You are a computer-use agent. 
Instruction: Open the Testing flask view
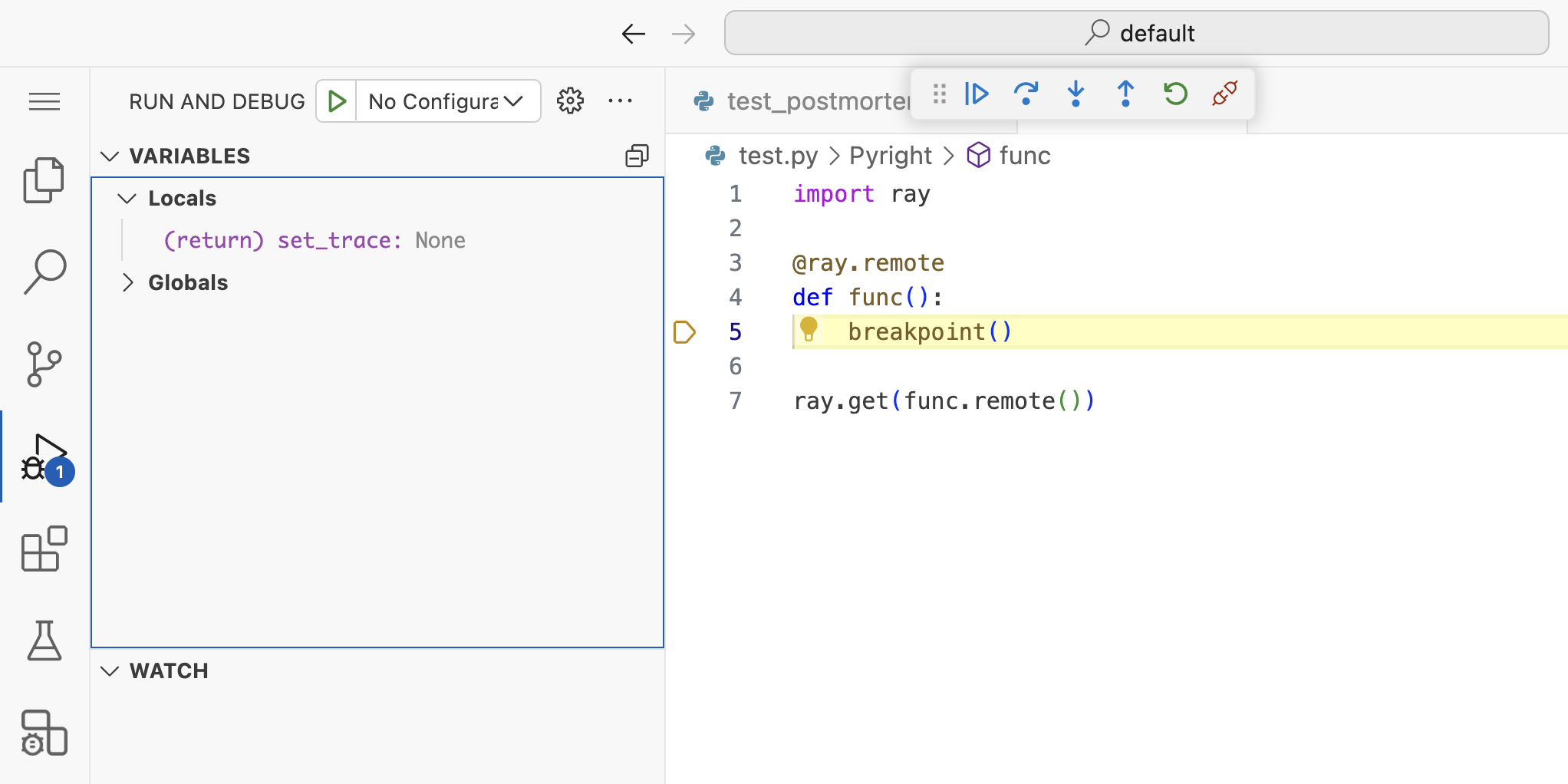tap(44, 641)
